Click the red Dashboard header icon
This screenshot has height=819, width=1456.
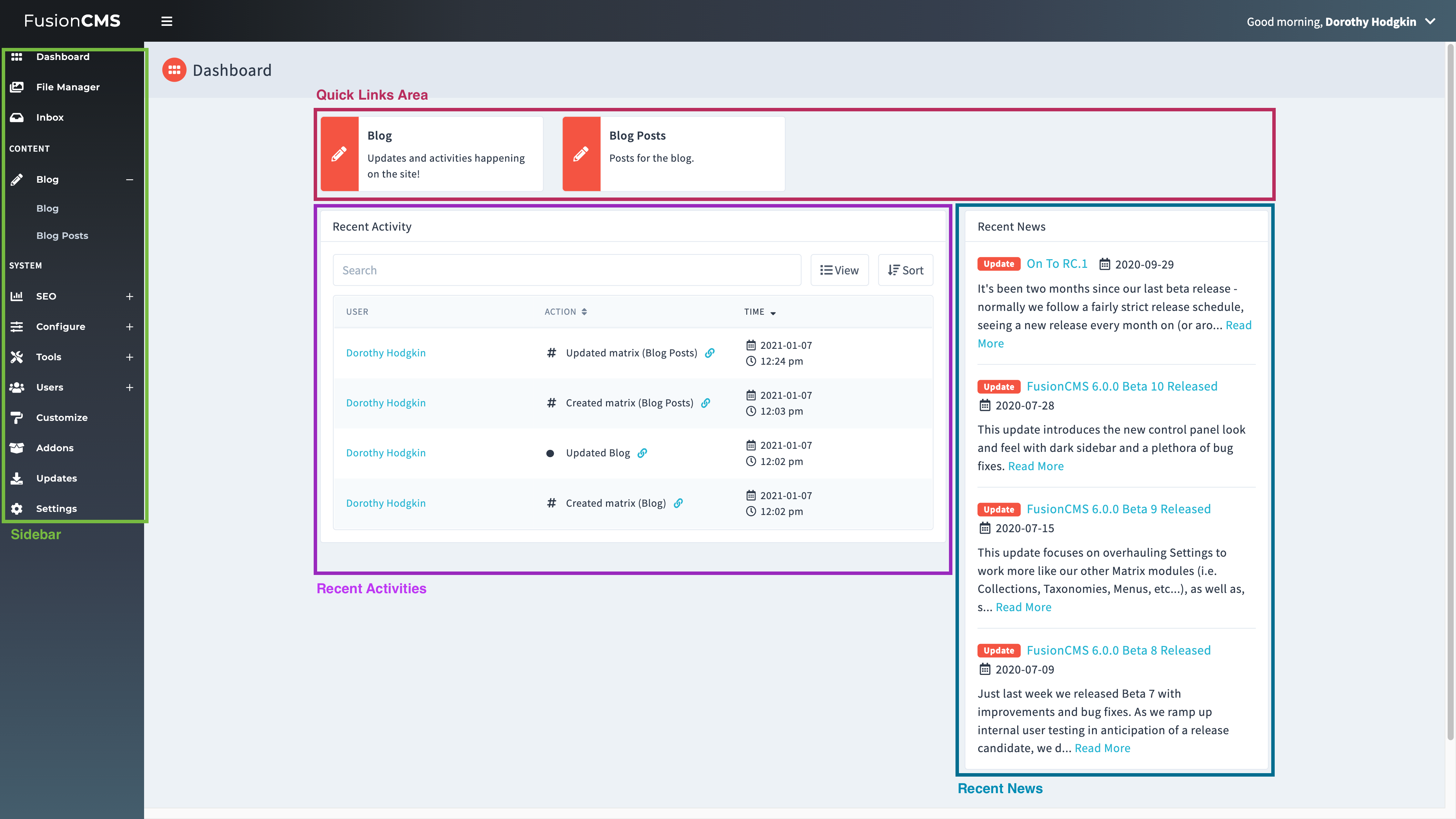click(x=174, y=70)
